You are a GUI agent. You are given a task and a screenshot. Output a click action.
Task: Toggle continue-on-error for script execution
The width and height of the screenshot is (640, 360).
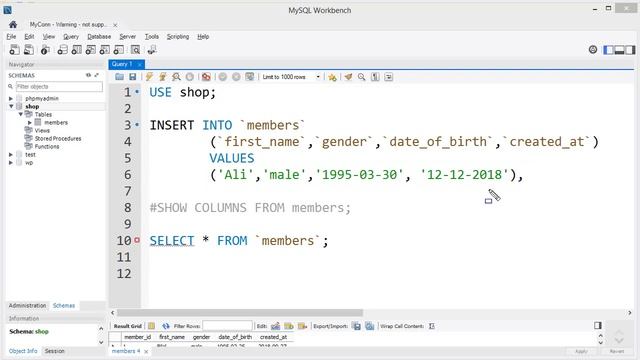(207, 77)
